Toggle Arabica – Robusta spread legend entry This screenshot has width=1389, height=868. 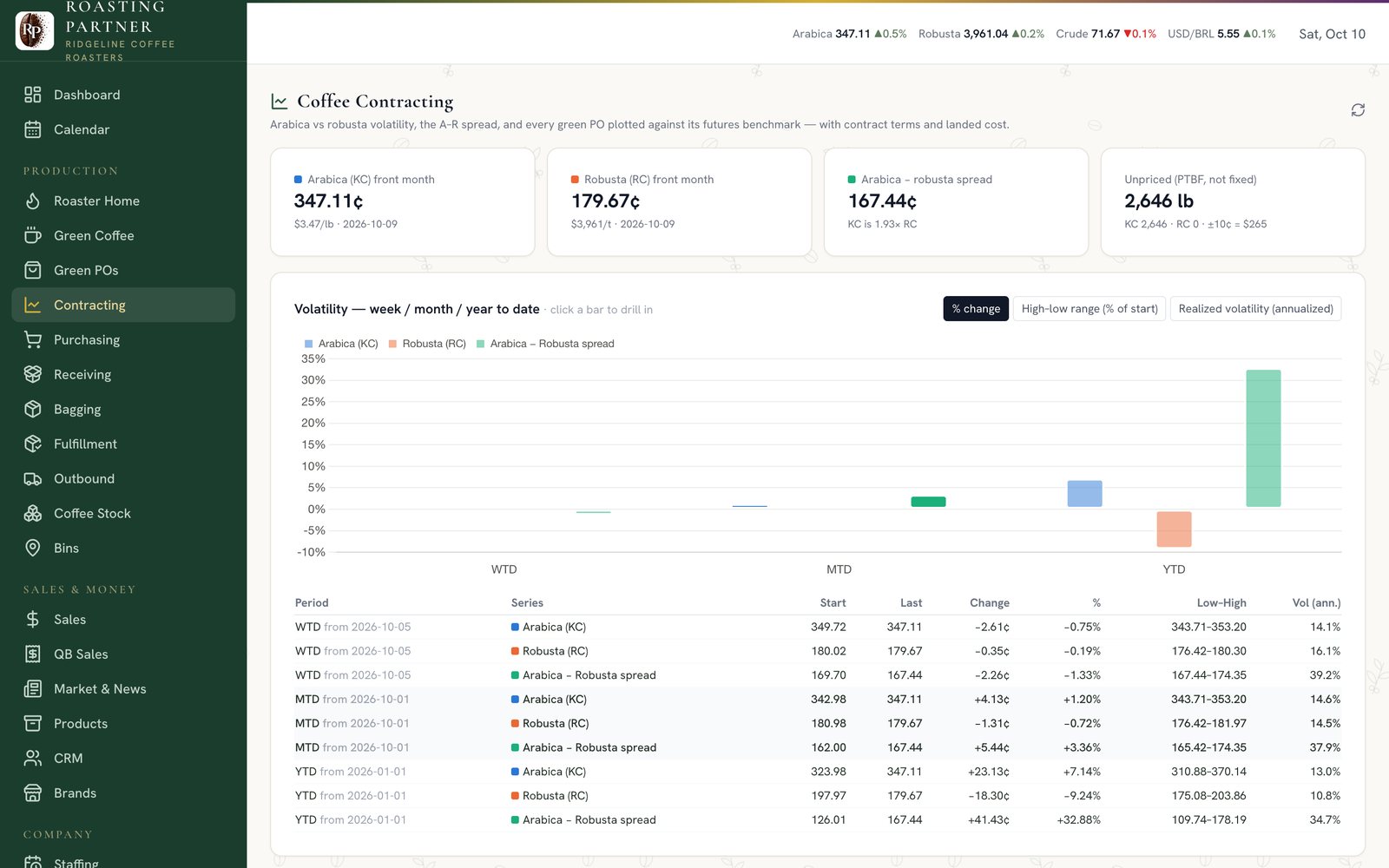tap(545, 344)
